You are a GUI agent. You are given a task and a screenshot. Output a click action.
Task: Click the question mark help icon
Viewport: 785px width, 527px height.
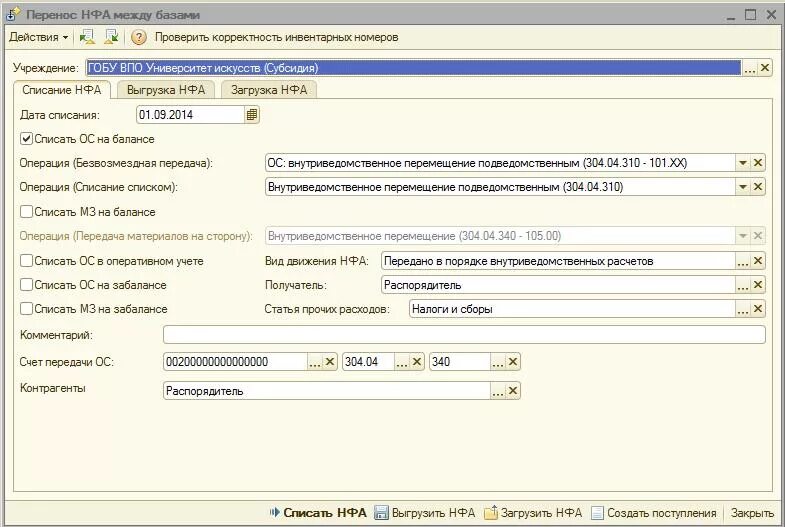pyautogui.click(x=139, y=37)
